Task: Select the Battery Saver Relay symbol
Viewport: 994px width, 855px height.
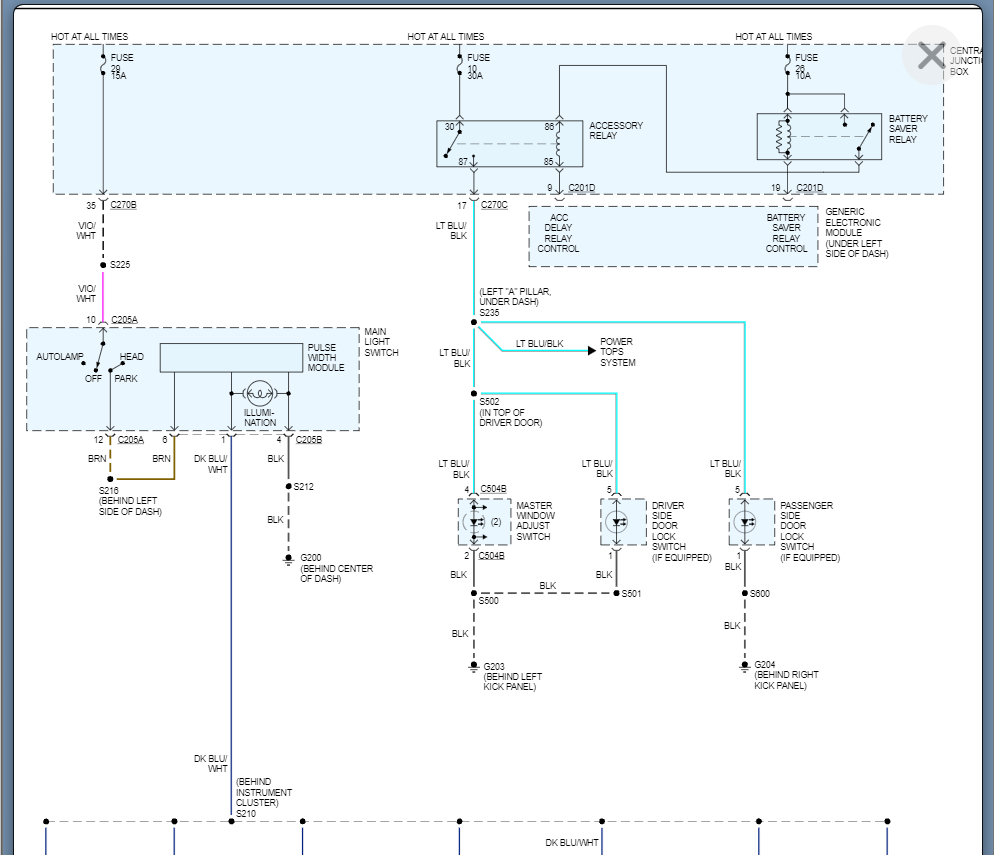Action: pos(818,137)
